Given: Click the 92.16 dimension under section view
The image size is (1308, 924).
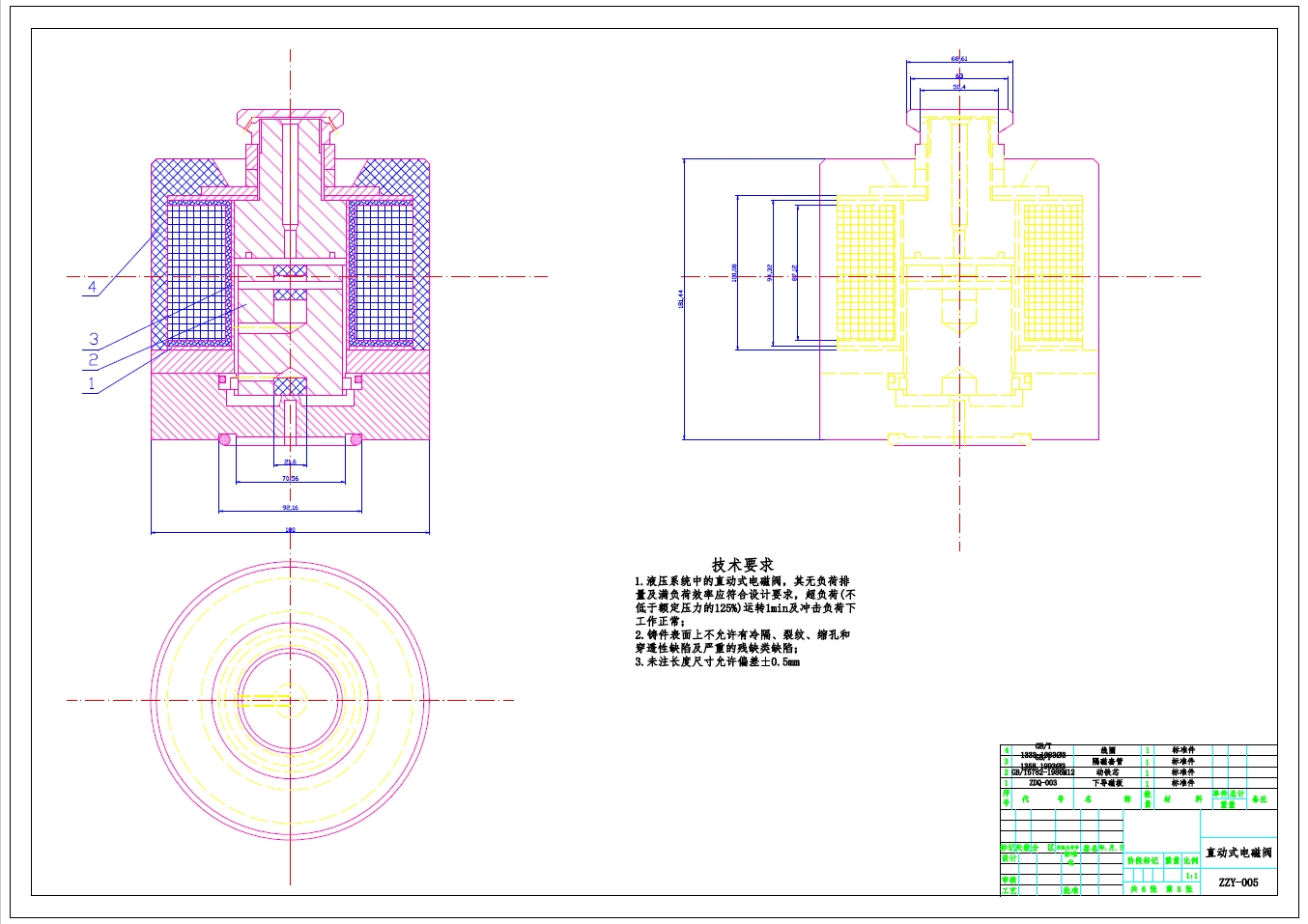Looking at the screenshot, I should click(x=290, y=507).
